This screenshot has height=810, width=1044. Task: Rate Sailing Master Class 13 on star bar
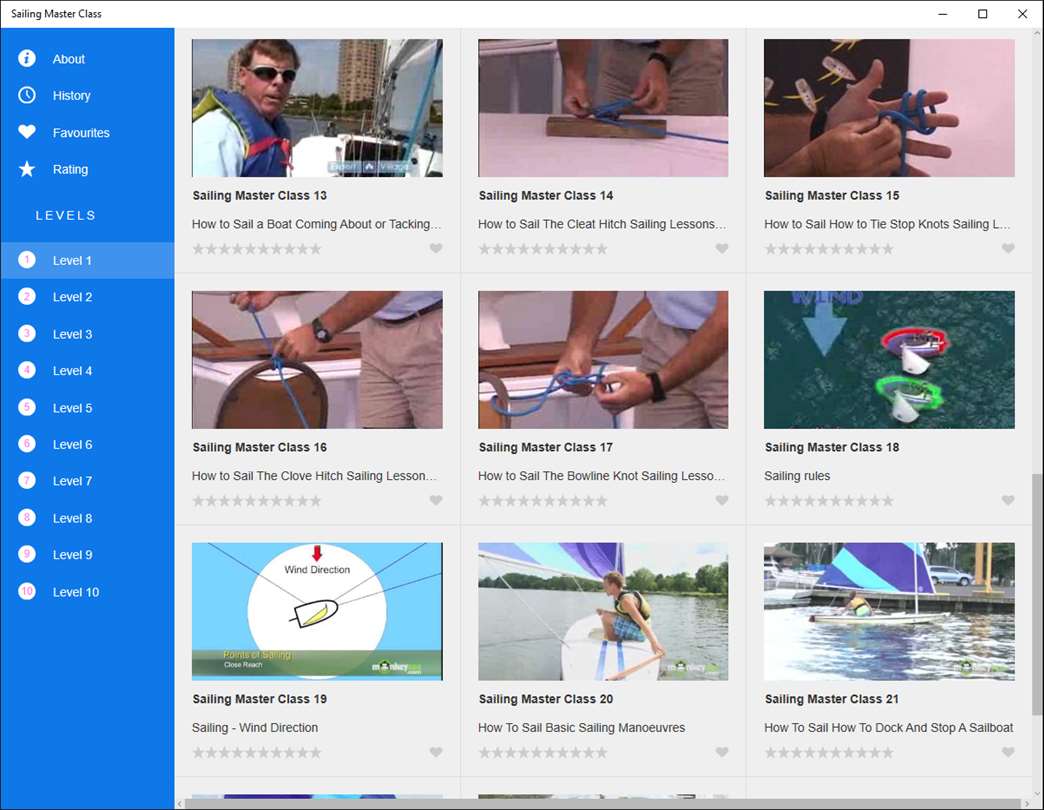(x=257, y=249)
